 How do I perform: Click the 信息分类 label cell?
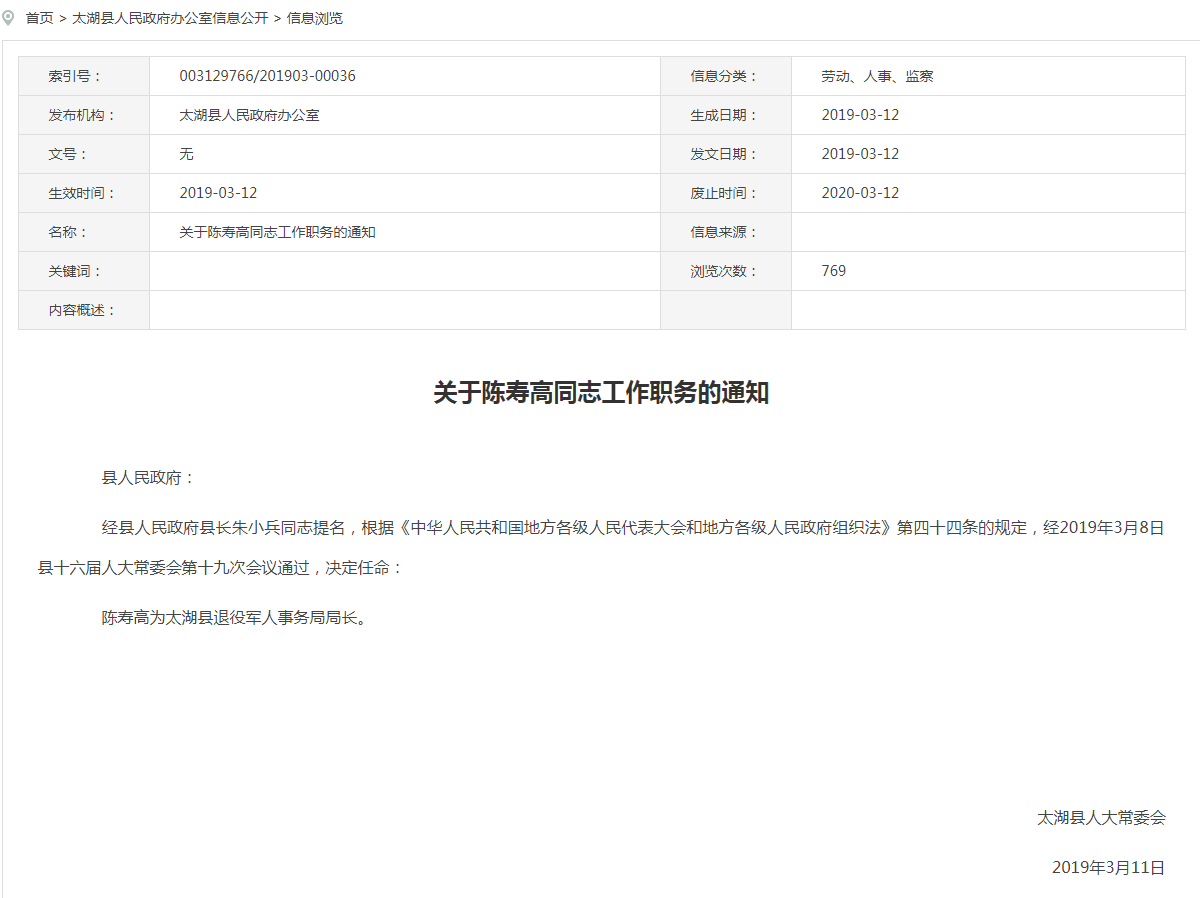click(726, 76)
